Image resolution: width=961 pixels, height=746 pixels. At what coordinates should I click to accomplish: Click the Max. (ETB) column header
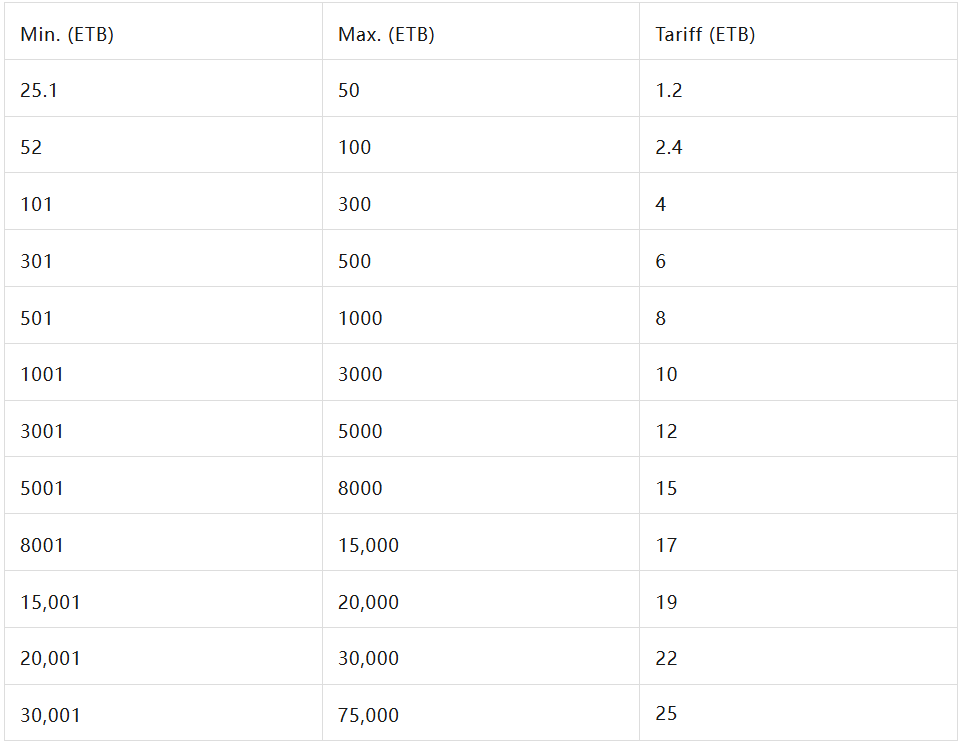pyautogui.click(x=386, y=34)
